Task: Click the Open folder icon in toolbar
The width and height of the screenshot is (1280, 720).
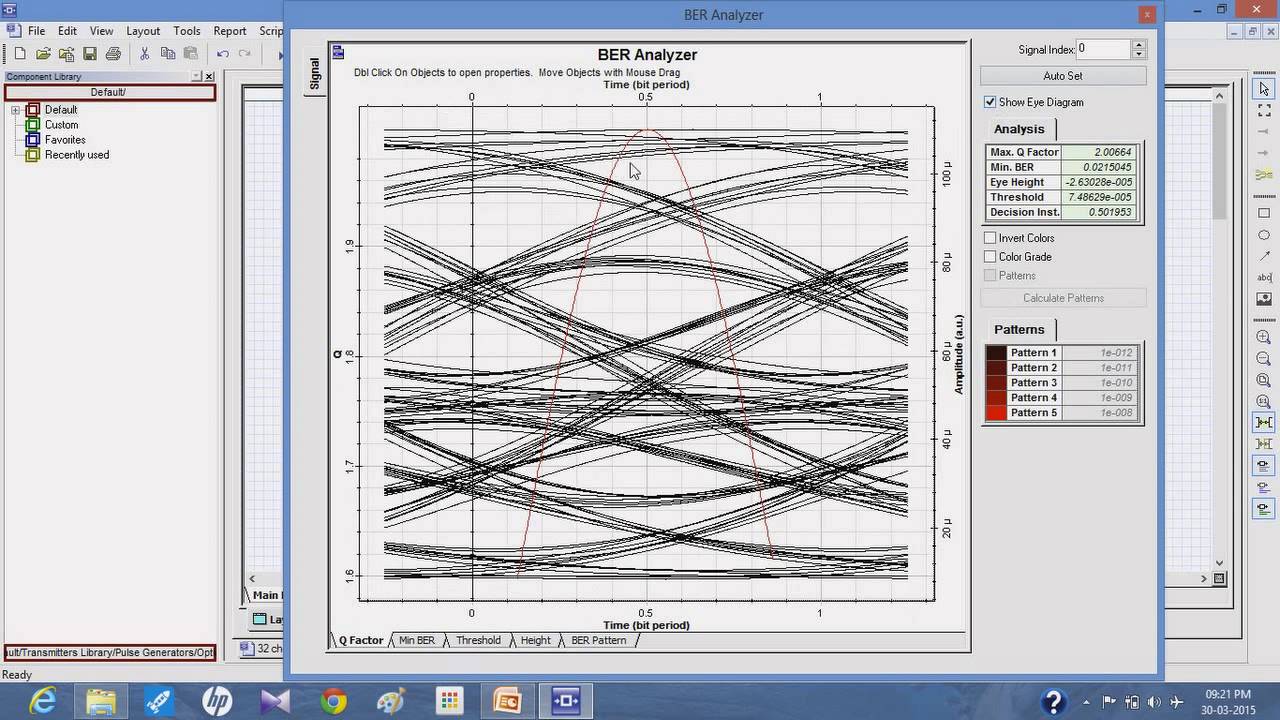Action: 43,54
